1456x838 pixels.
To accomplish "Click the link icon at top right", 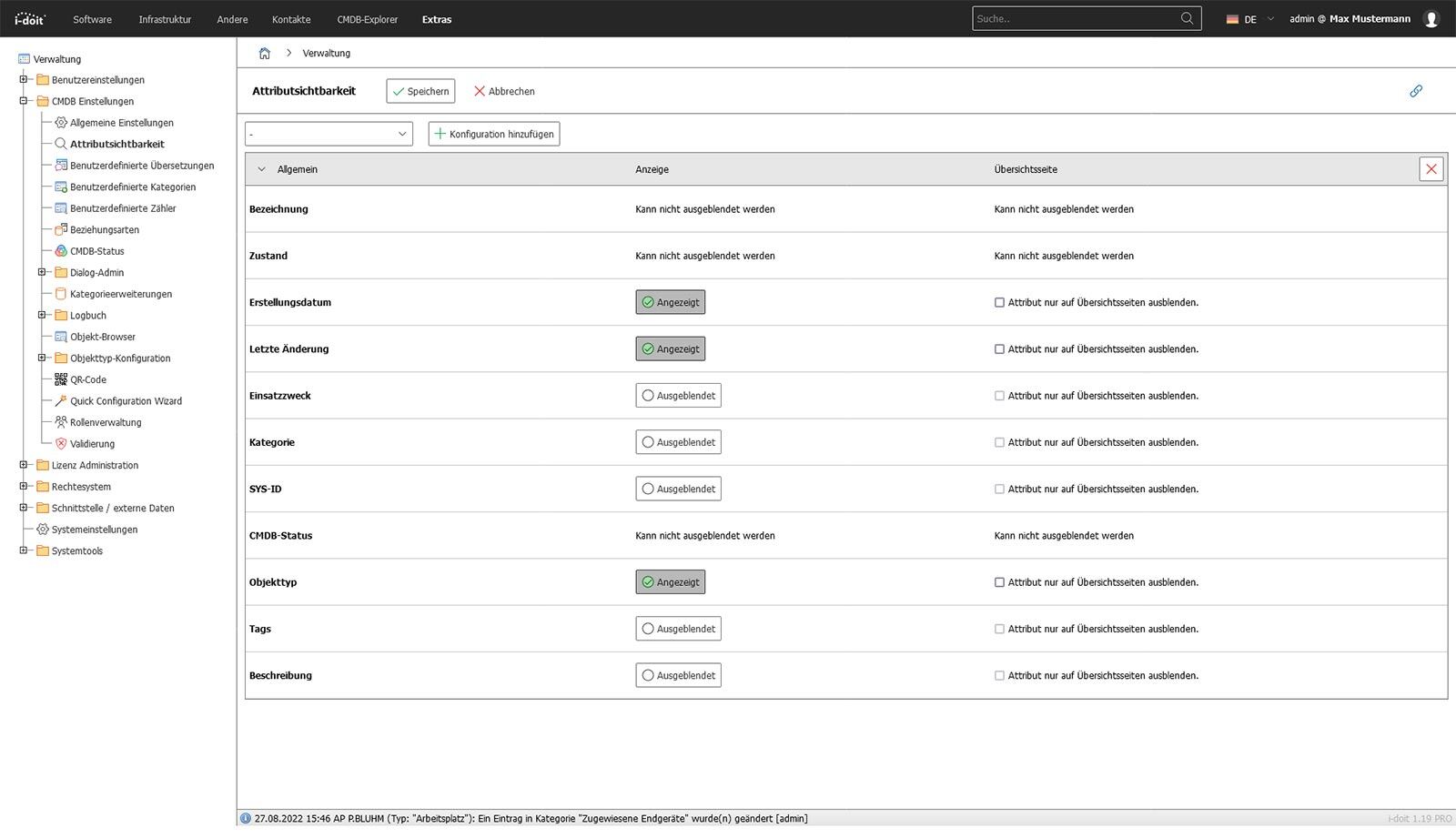I will [1416, 91].
